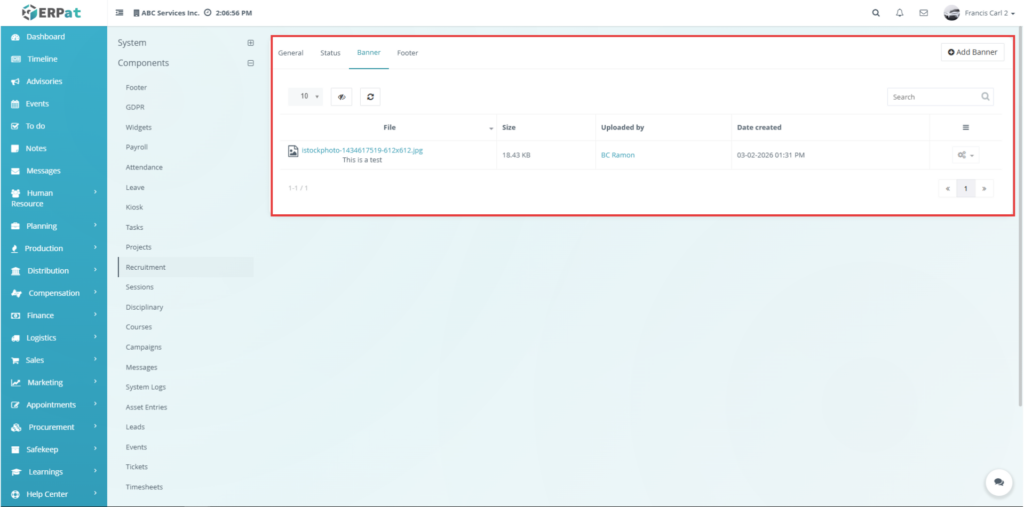This screenshot has width=1024, height=507.
Task: Toggle column visibility with the eye icon
Action: [x=342, y=97]
